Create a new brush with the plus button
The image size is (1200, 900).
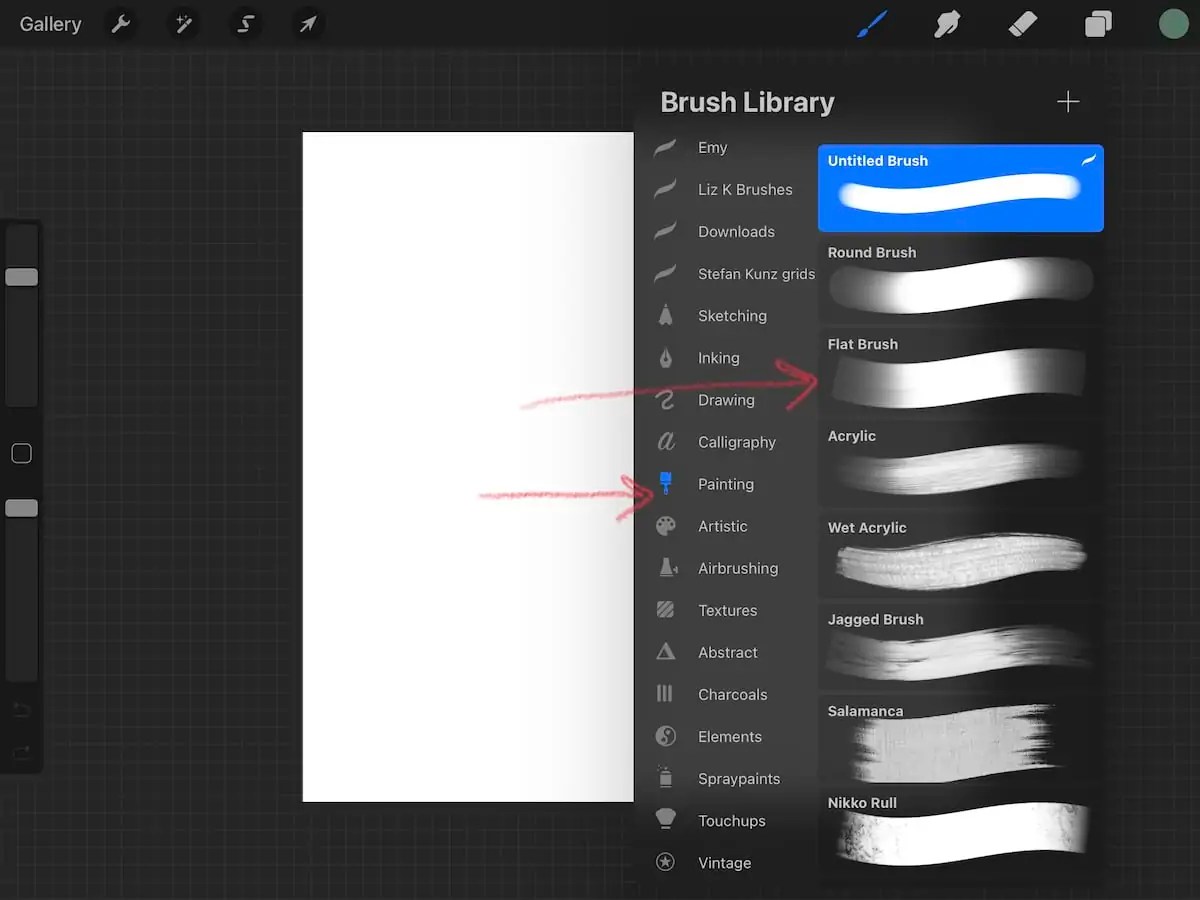pos(1068,101)
